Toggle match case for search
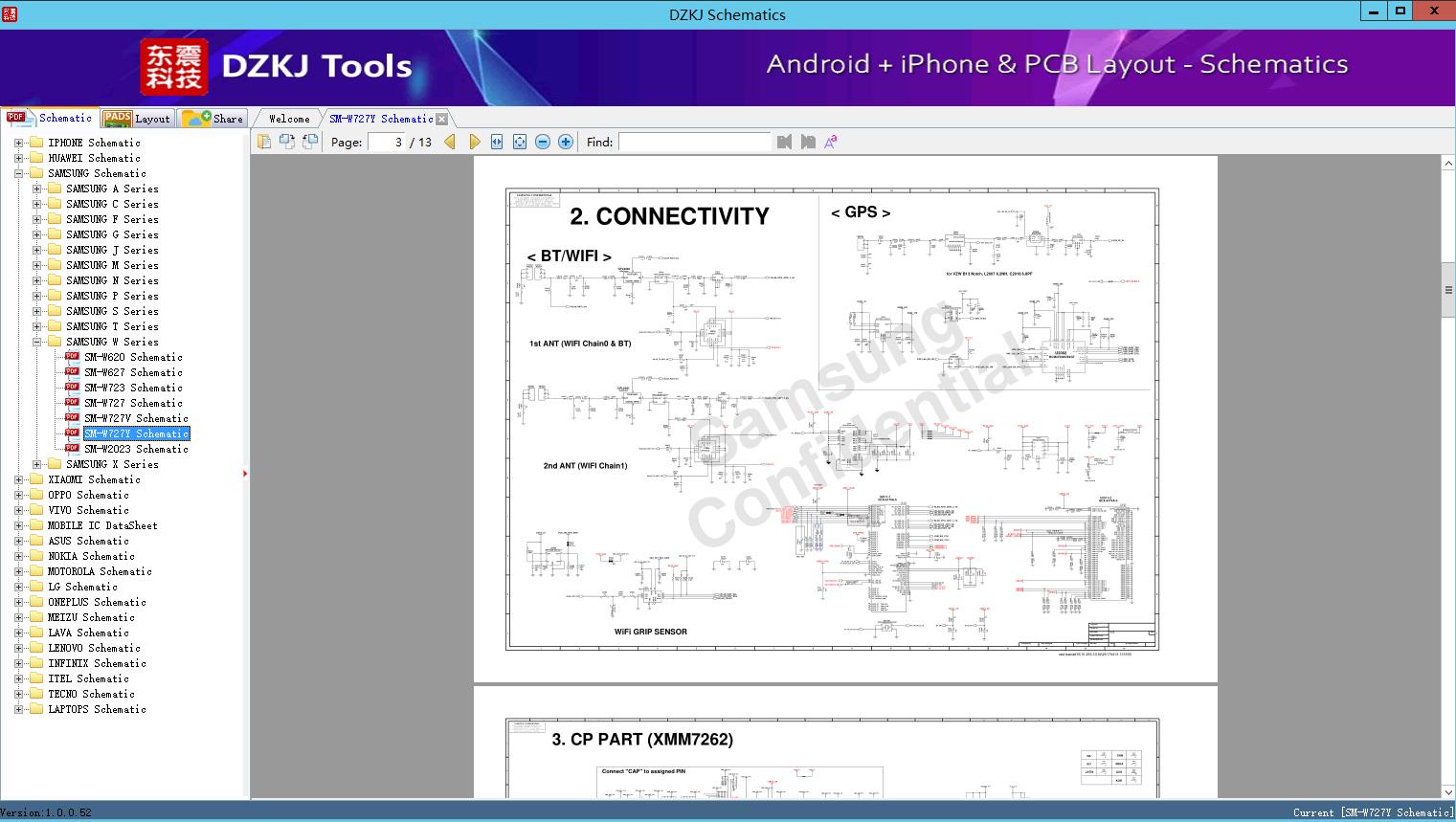Viewport: 1456px width, 822px height. tap(831, 142)
